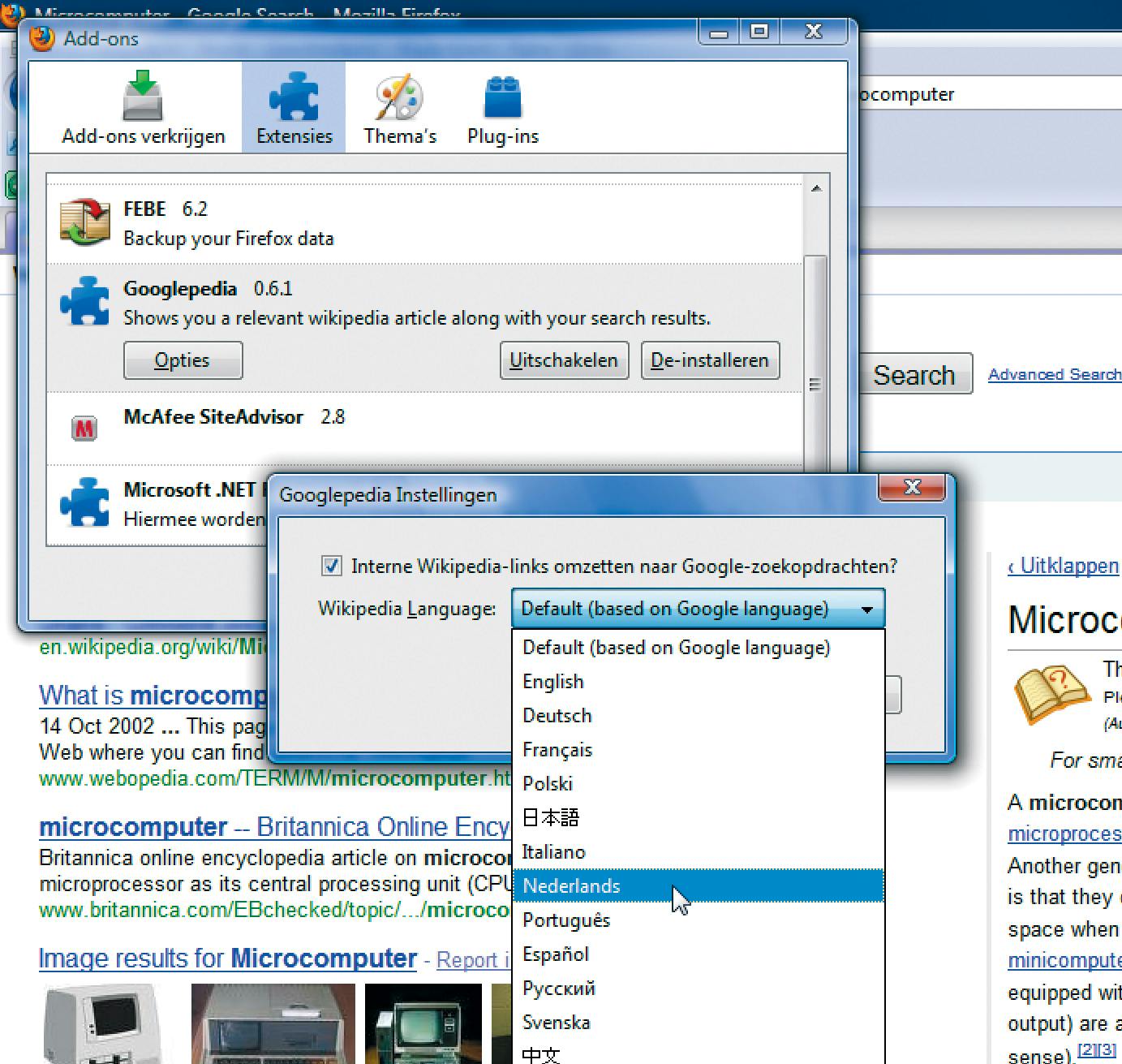Select the McAfee SiteAdvisor 2.8 row
This screenshot has height=1064, width=1122.
click(425, 429)
